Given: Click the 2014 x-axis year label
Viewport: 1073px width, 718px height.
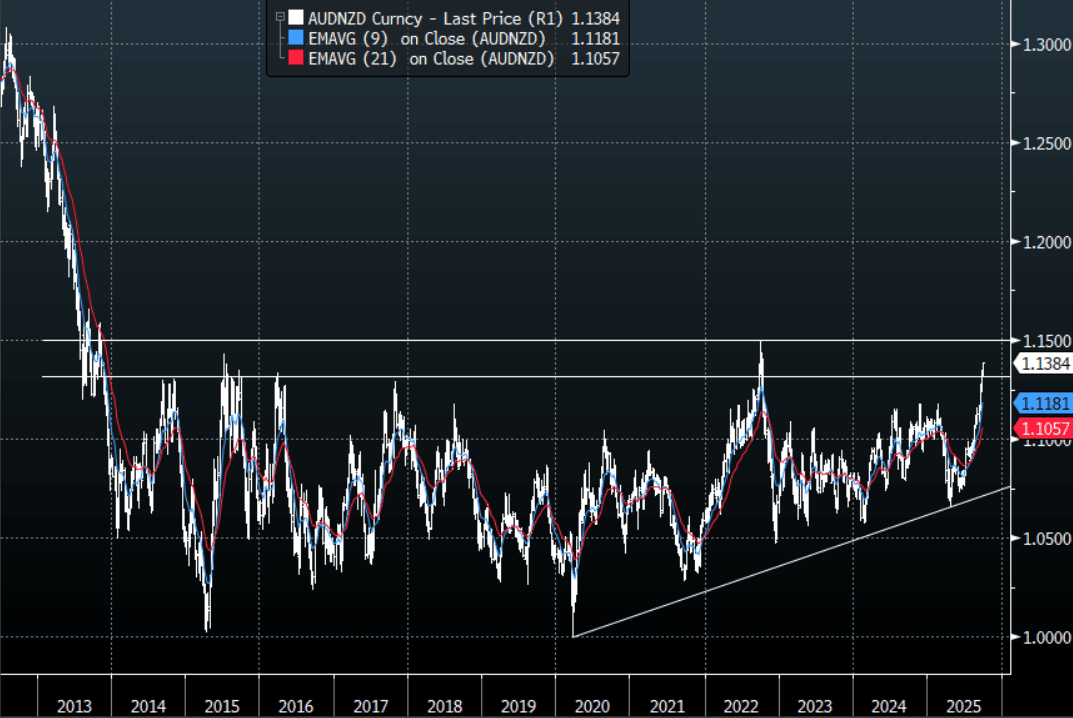Looking at the screenshot, I should pos(148,706).
